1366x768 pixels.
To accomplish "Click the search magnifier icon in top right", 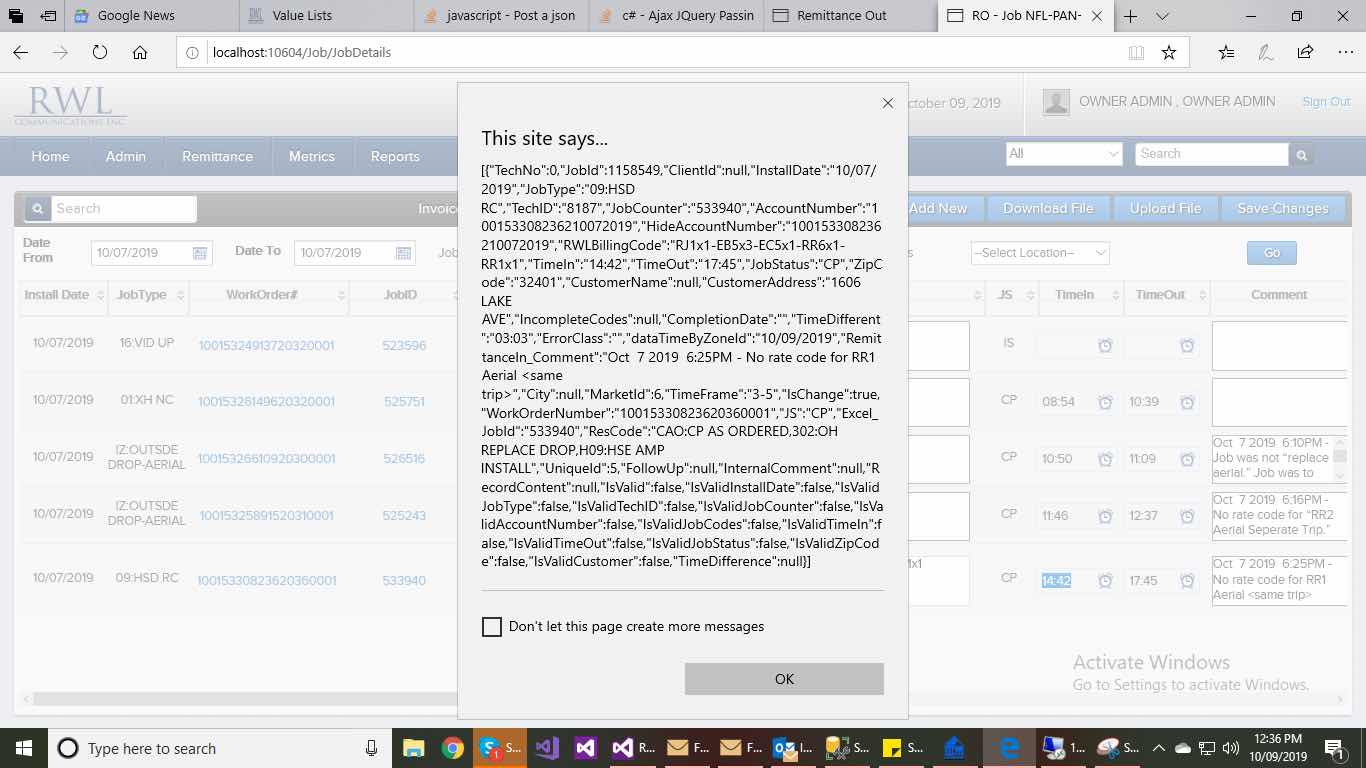I will pos(1301,155).
